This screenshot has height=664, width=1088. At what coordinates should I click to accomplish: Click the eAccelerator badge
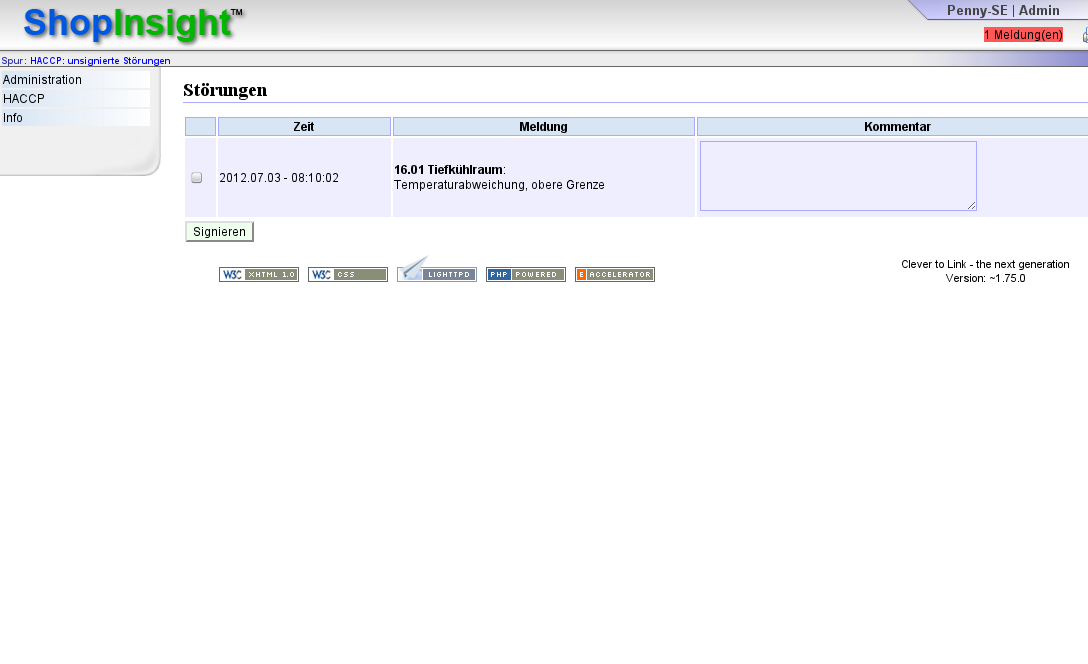click(615, 275)
